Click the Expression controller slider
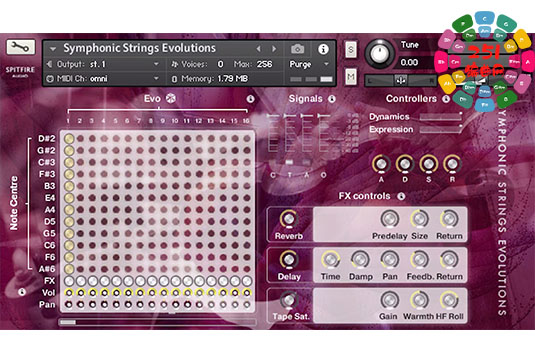 (x=440, y=130)
